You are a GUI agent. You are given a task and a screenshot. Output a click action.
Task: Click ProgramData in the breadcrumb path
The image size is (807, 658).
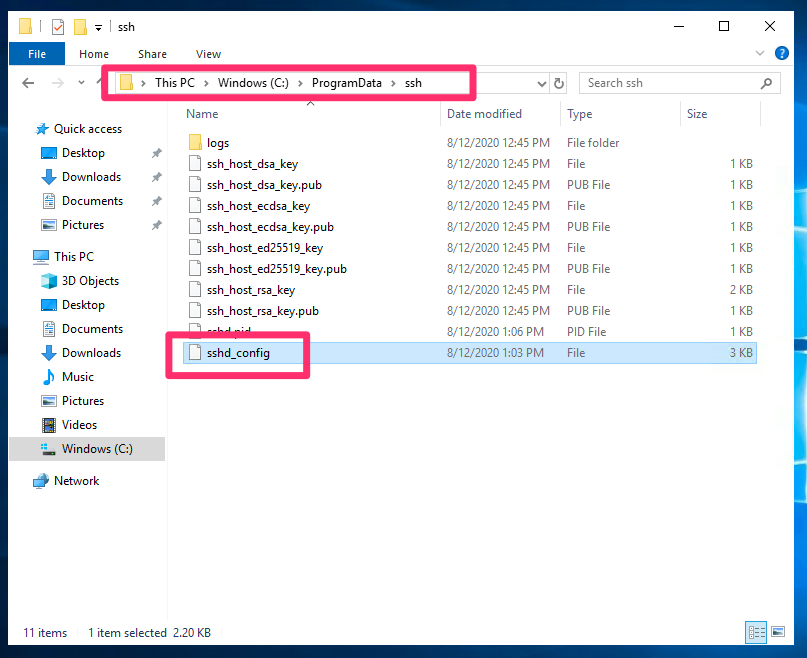click(347, 83)
